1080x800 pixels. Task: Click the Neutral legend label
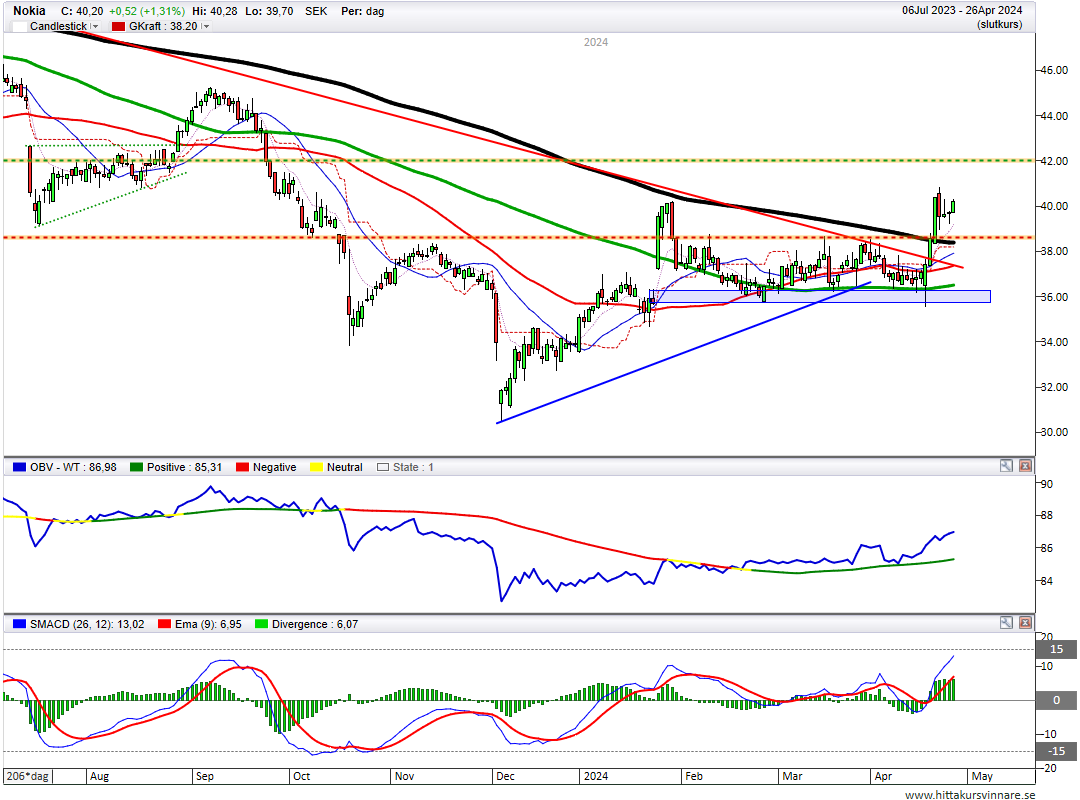344,467
